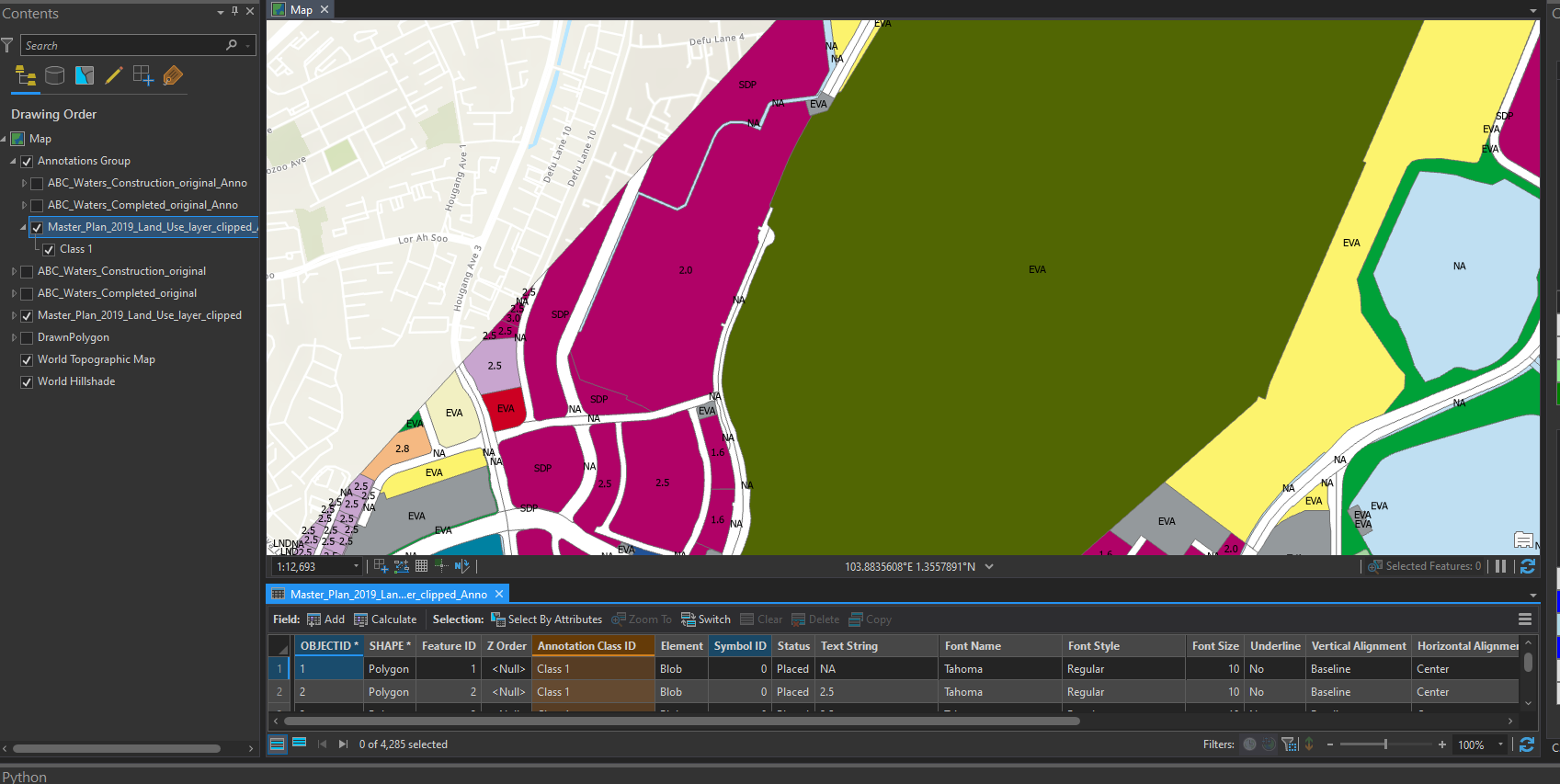The height and width of the screenshot is (784, 1560).
Task: Click the snapping icon below the map
Action: [x=381, y=566]
